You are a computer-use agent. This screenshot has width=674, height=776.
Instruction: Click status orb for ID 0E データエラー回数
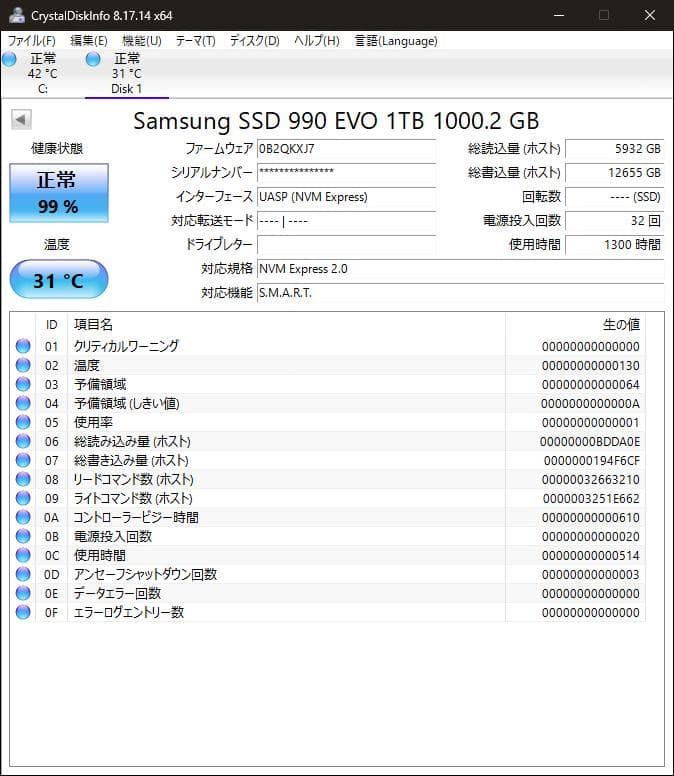pos(23,593)
